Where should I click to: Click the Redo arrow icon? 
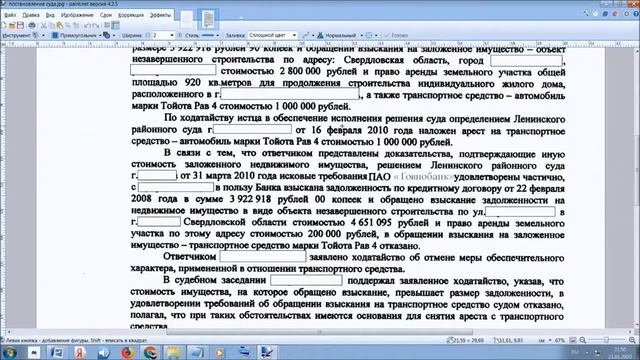tap(96, 25)
